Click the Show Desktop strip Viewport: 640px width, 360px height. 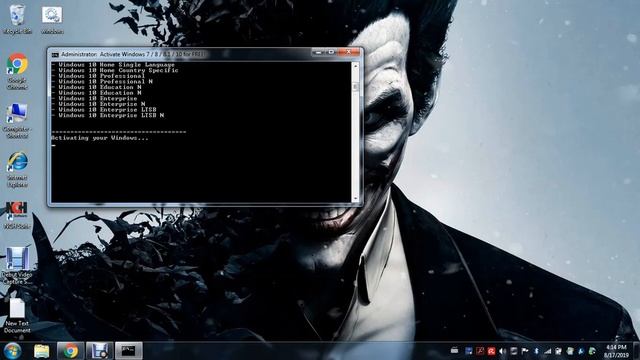coord(636,351)
